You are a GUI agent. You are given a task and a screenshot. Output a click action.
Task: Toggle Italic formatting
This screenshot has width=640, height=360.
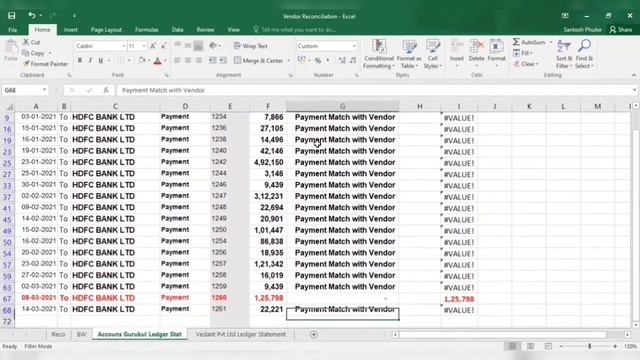90,60
